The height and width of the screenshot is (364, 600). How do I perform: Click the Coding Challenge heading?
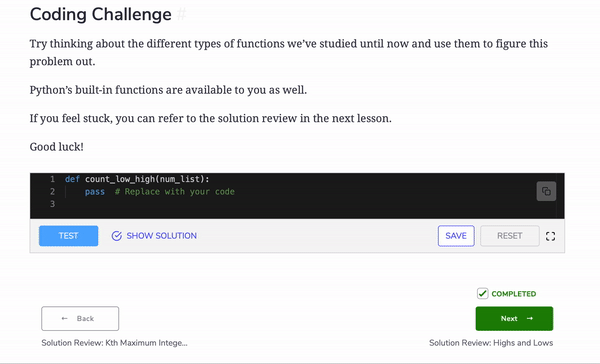point(101,15)
